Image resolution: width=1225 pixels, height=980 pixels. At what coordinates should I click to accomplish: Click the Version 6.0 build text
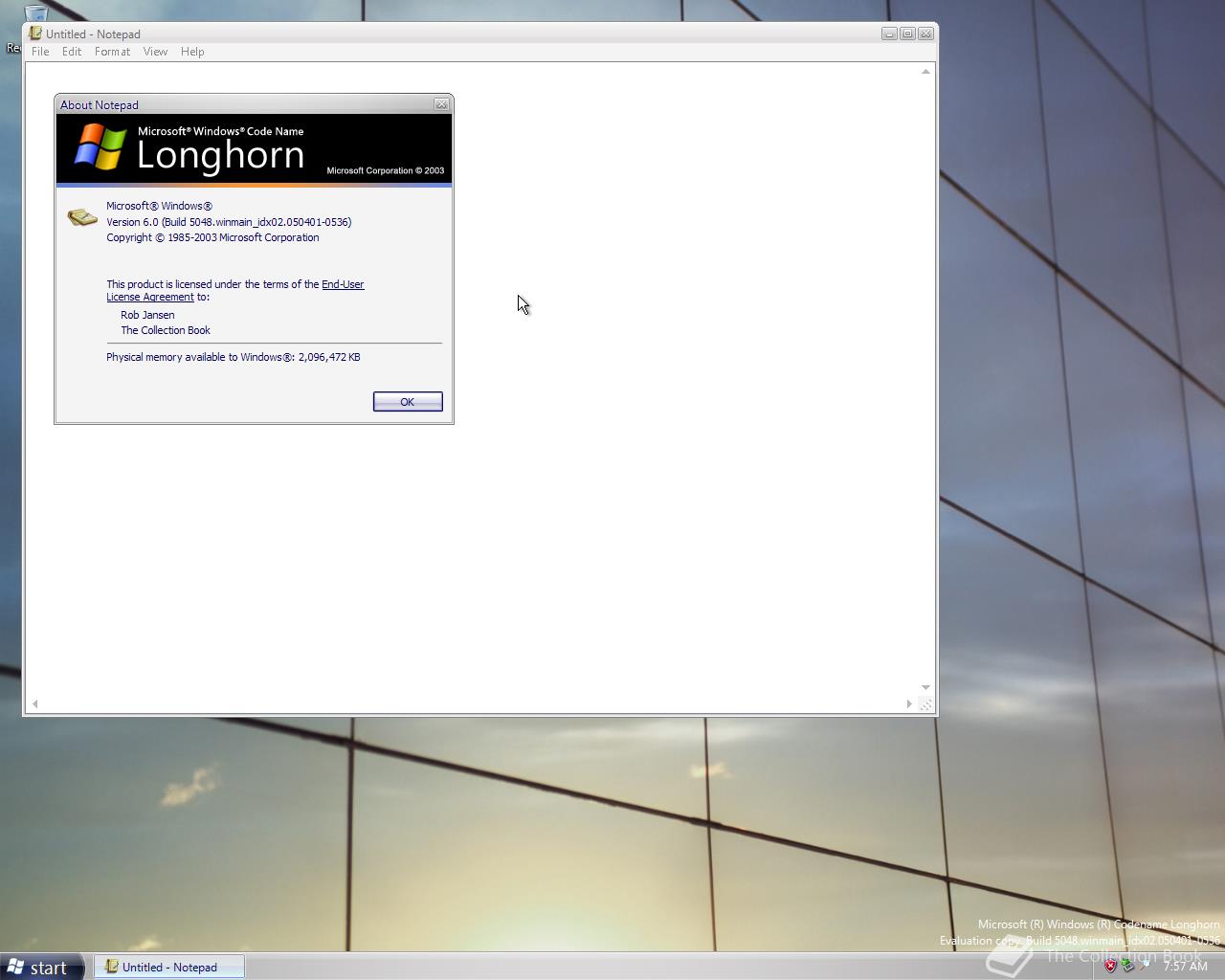coord(229,222)
